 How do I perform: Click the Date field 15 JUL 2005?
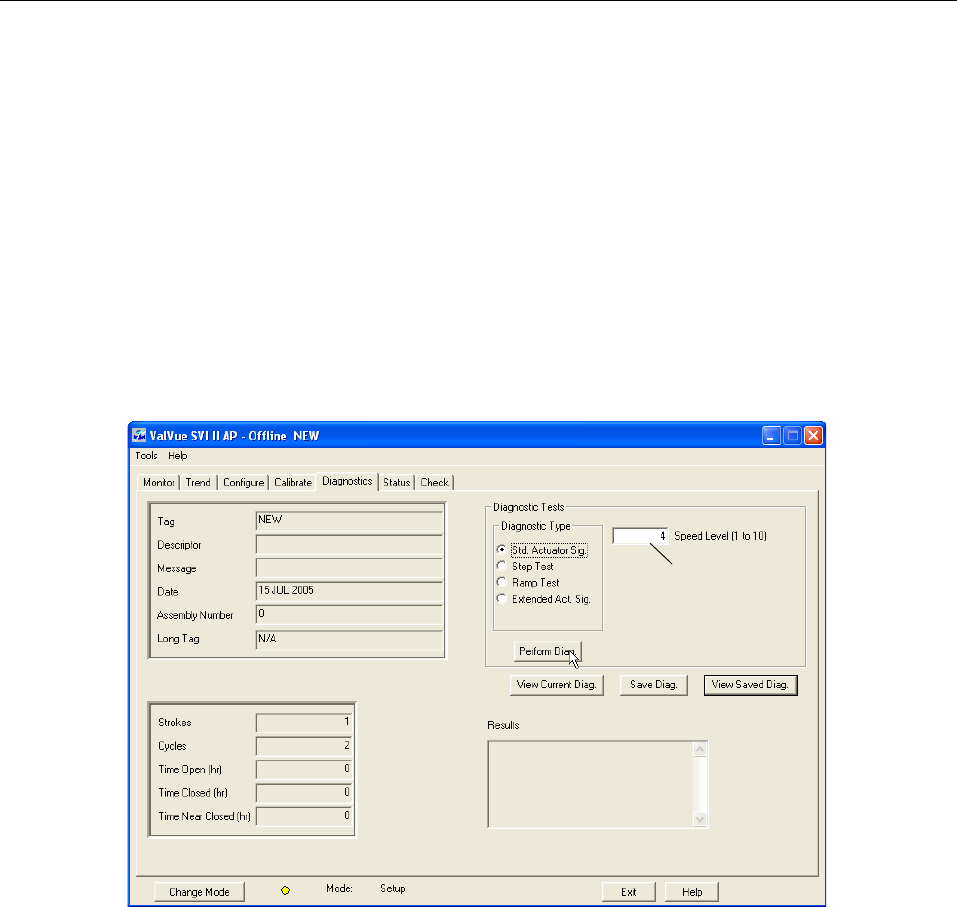pyautogui.click(x=349, y=591)
